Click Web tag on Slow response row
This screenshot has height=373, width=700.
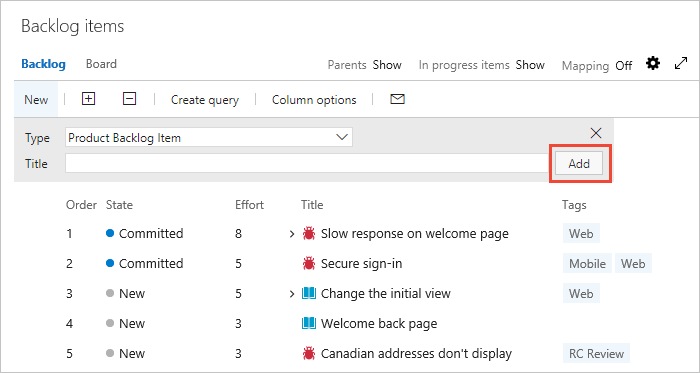pos(581,233)
